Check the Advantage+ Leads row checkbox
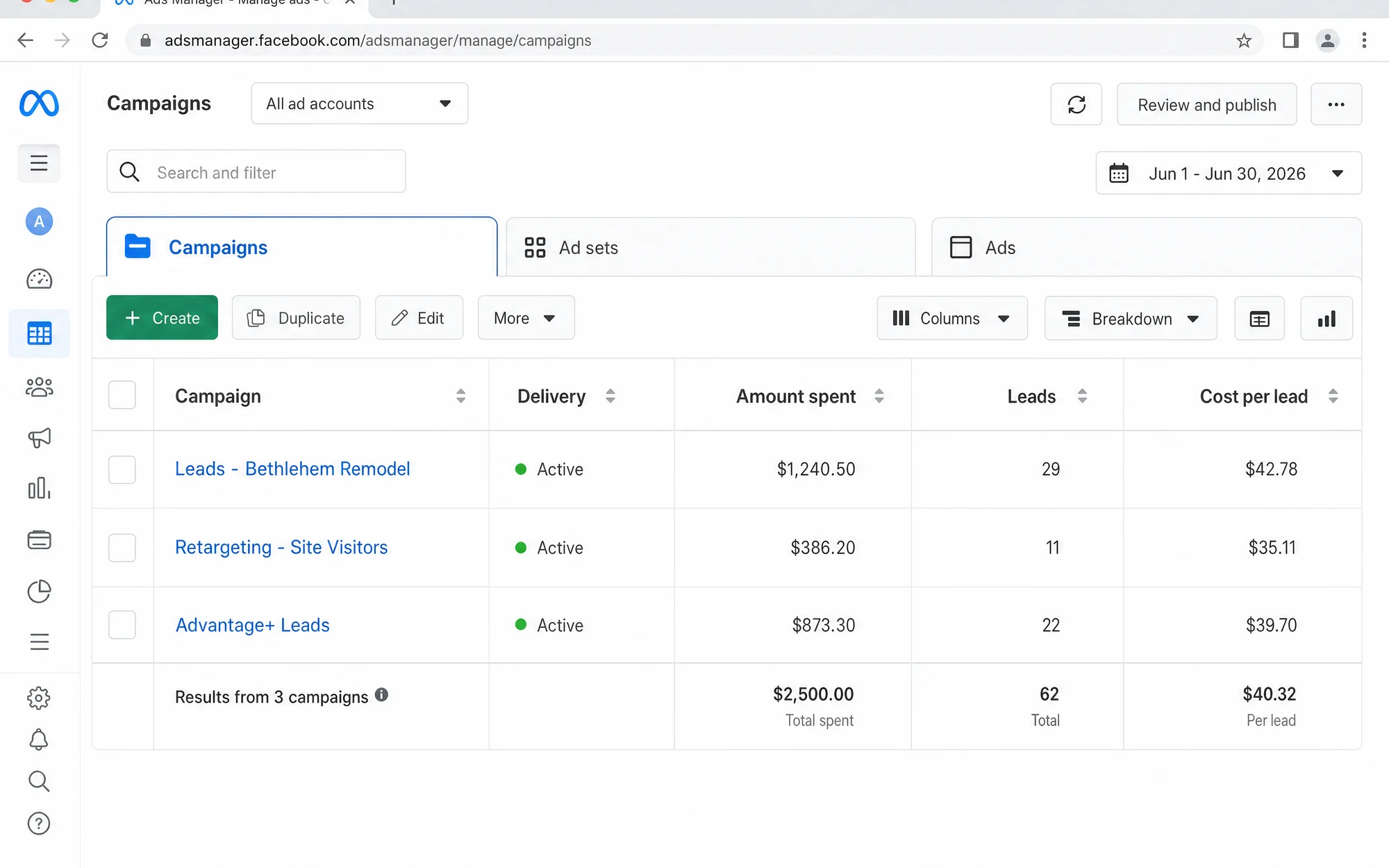This screenshot has width=1389, height=868. 122,625
